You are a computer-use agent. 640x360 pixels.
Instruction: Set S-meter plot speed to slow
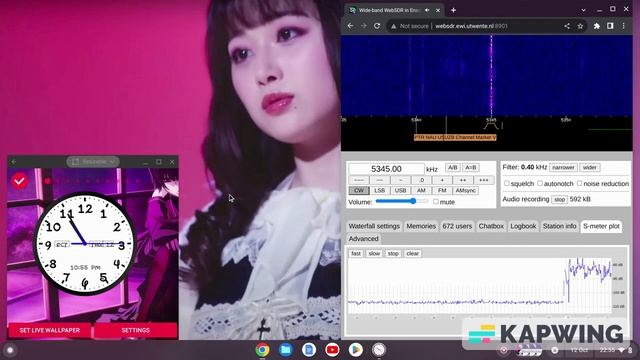(x=374, y=253)
